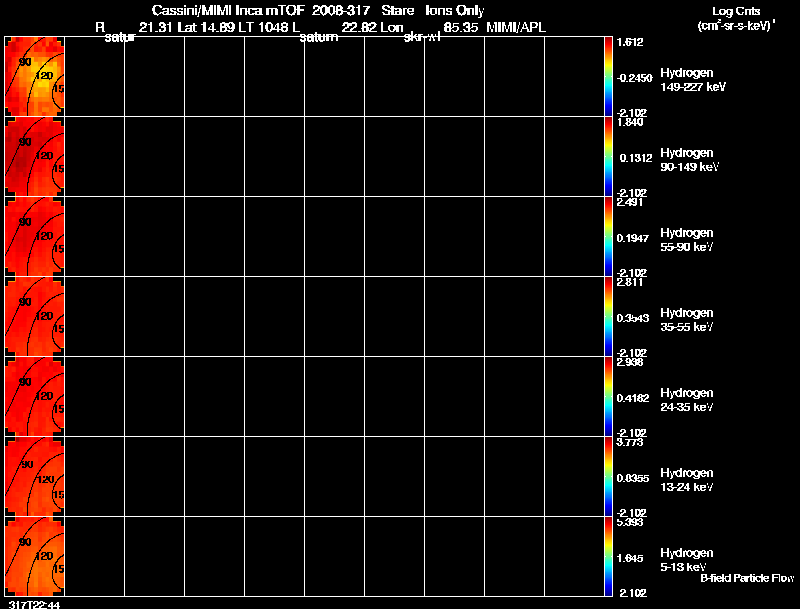
Task: Click the 'Hydrogen 5-13 keV' label
Action: coord(687,560)
